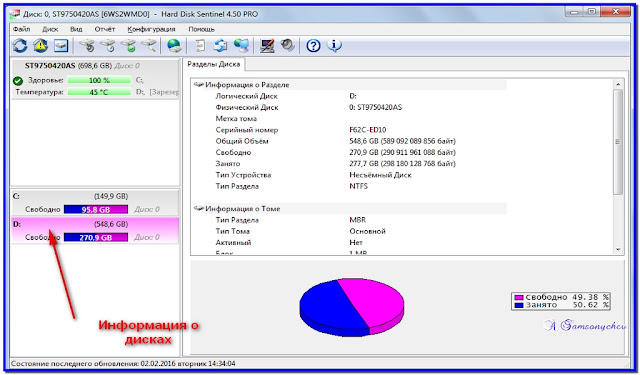The image size is (640, 375).
Task: Click the send report envelope arrows icon
Action: [220, 45]
